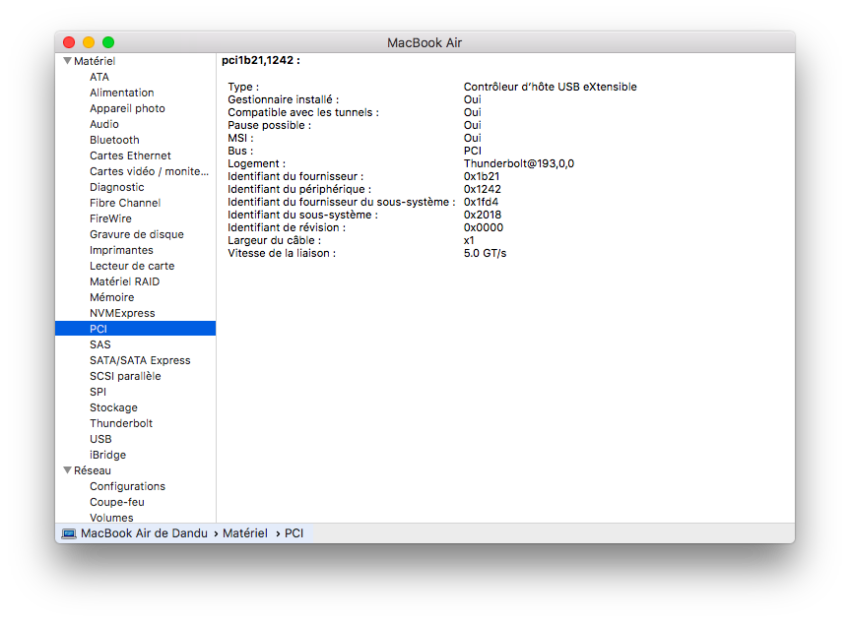
Task: Open the Bluetooth category
Action: click(114, 140)
